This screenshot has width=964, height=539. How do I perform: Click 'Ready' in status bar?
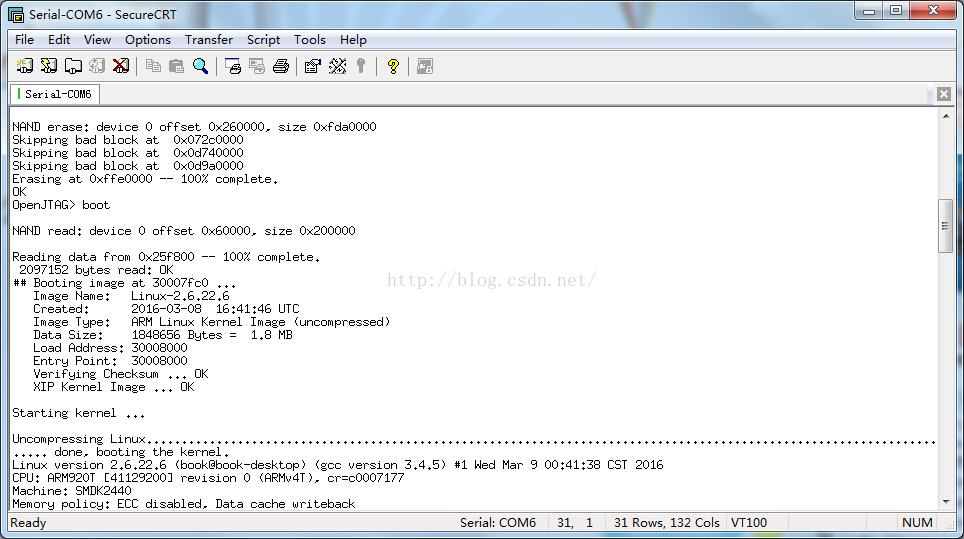tap(28, 522)
